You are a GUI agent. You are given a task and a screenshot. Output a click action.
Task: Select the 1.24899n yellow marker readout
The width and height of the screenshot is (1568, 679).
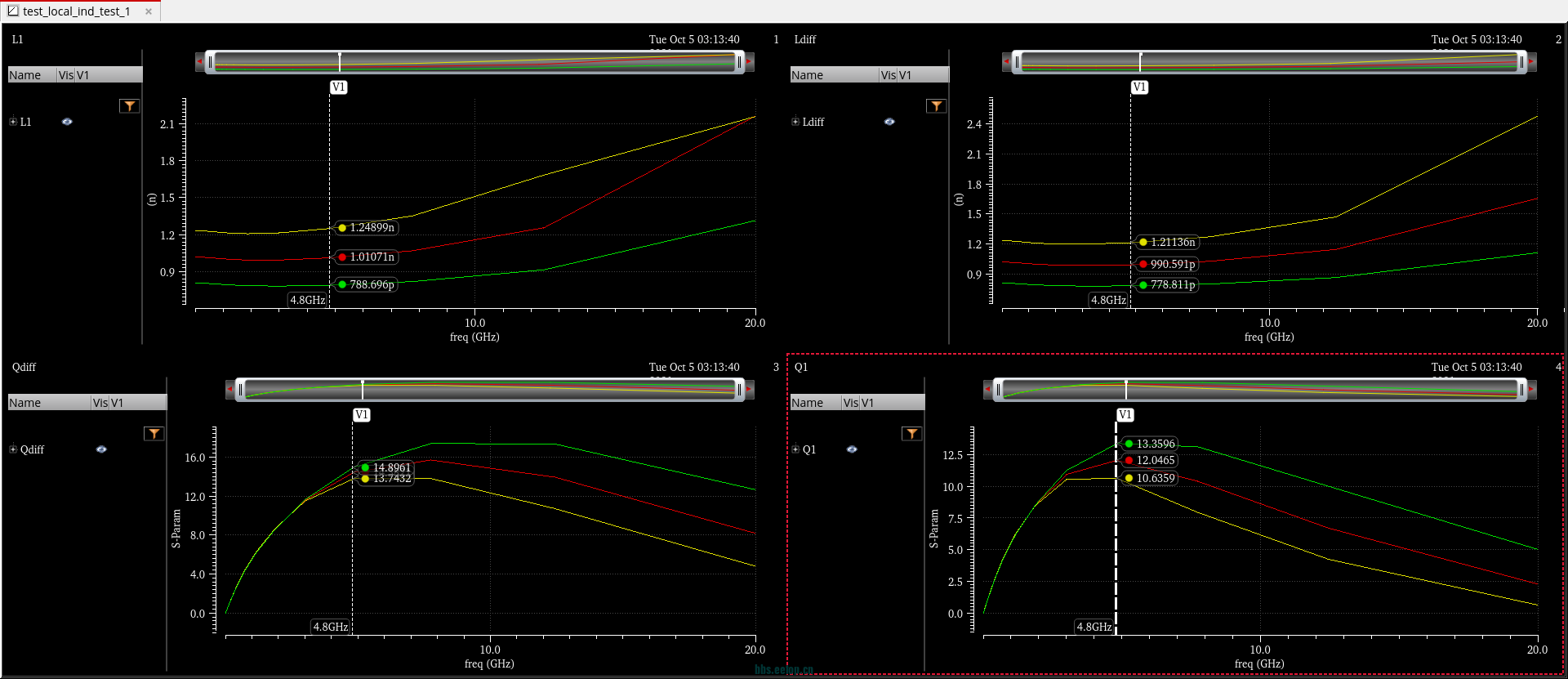point(366,228)
